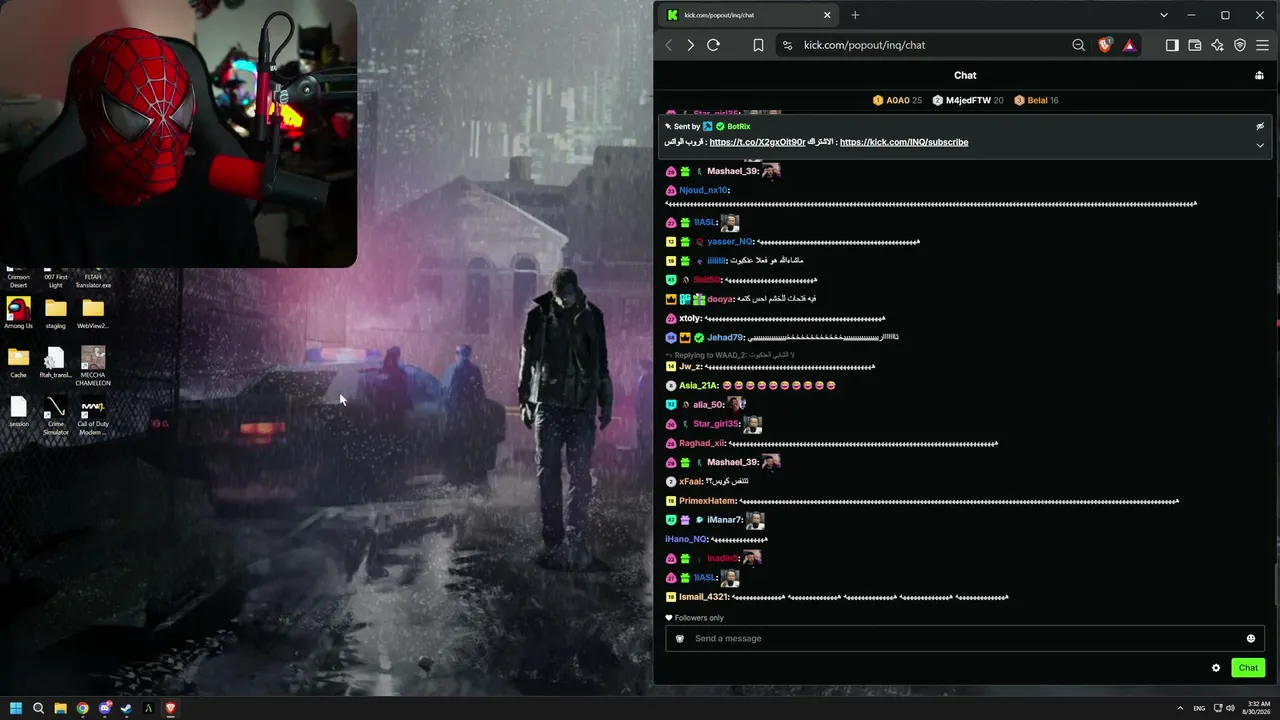Click username Ismail_4321 in chat

704,597
